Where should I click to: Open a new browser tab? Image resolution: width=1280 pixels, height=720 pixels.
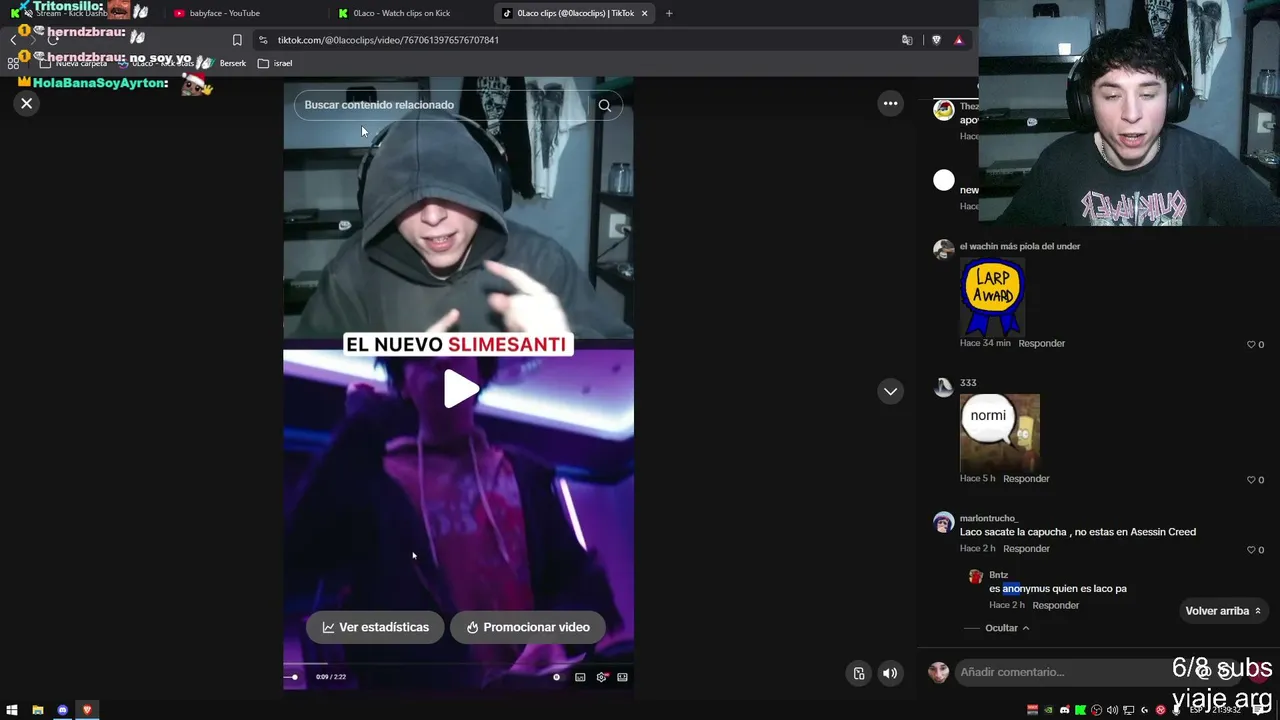pos(669,13)
